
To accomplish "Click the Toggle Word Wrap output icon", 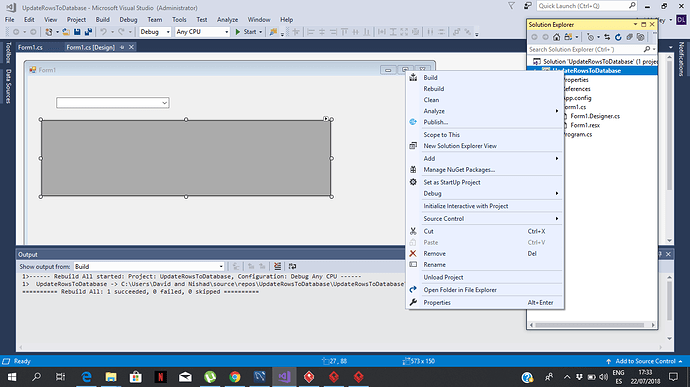I will click(x=292, y=266).
